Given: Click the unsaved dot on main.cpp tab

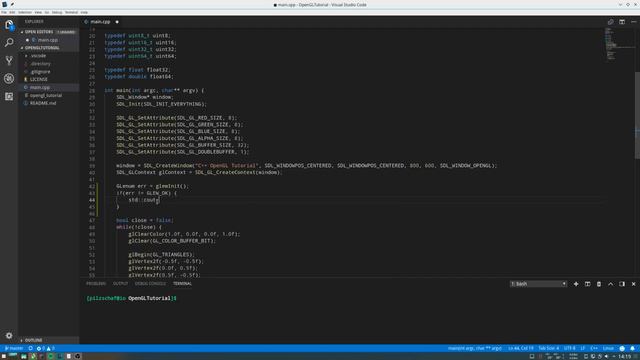Looking at the screenshot, I should [x=117, y=22].
